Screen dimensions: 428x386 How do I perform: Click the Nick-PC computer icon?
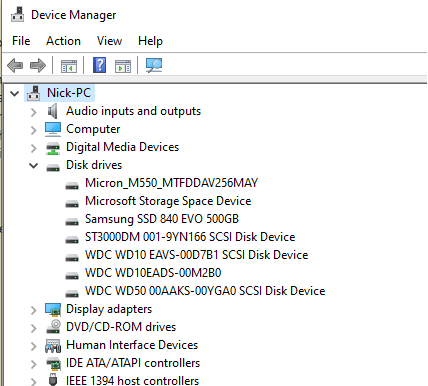pos(34,93)
